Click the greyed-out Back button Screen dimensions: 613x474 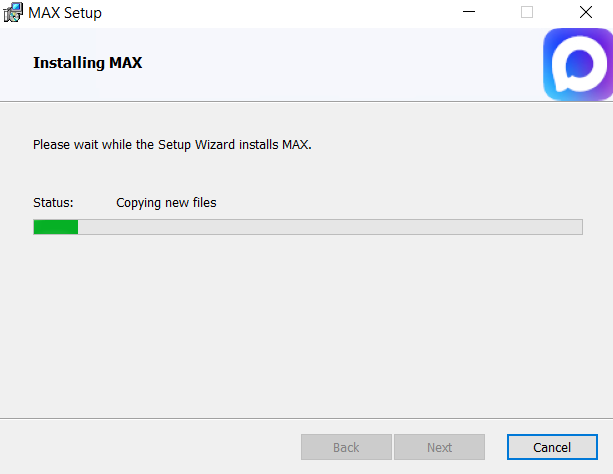click(x=346, y=447)
